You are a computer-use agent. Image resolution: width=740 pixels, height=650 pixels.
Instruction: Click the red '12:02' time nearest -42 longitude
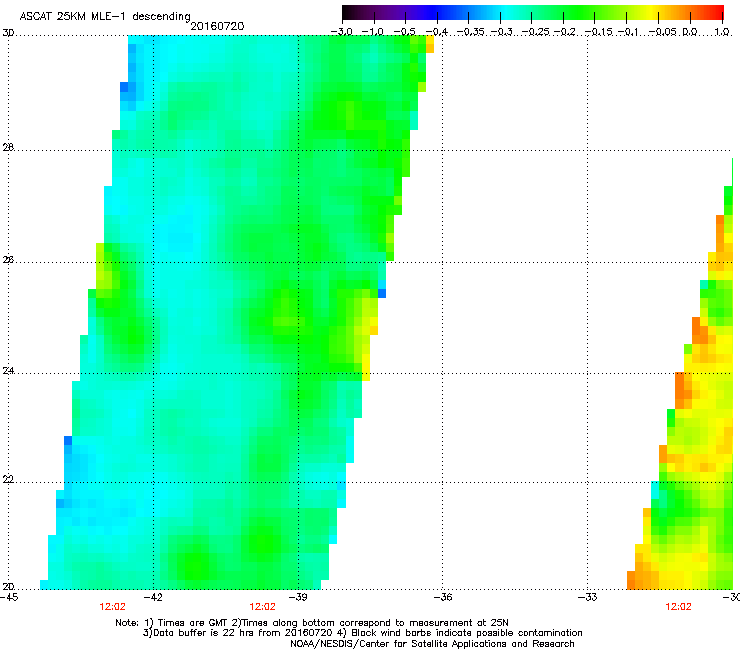coord(112,607)
